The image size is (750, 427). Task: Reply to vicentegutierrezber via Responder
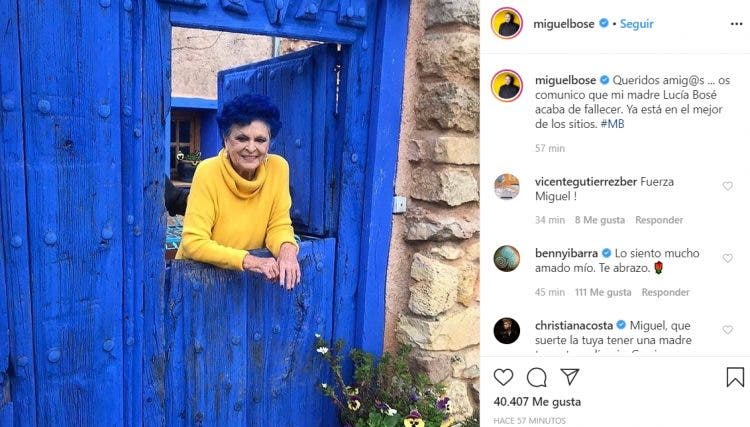(x=659, y=220)
